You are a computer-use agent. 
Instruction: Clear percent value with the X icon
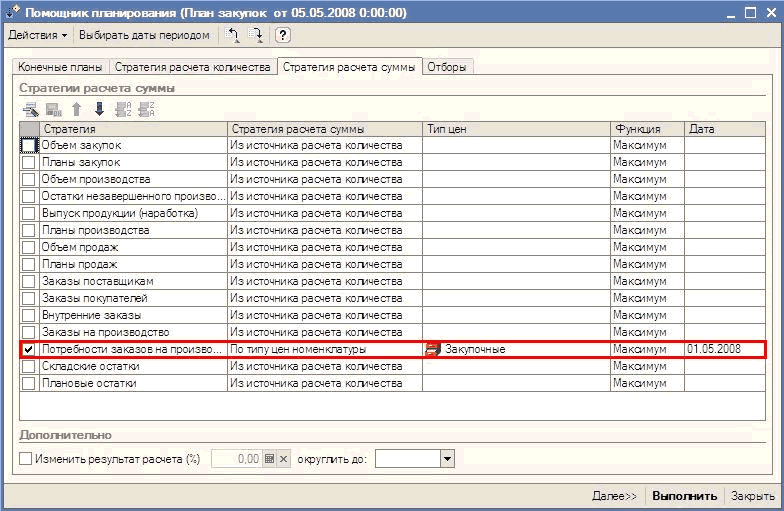pyautogui.click(x=283, y=458)
